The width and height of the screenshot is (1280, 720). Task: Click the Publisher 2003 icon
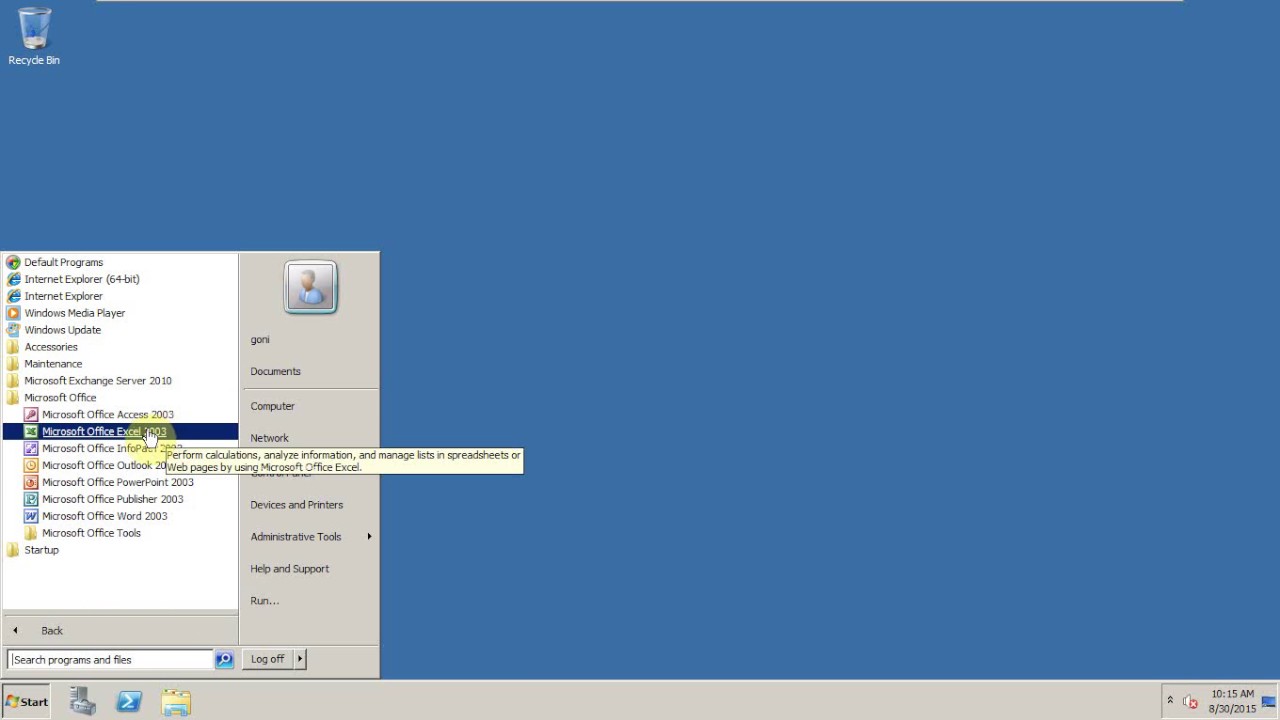[31, 499]
